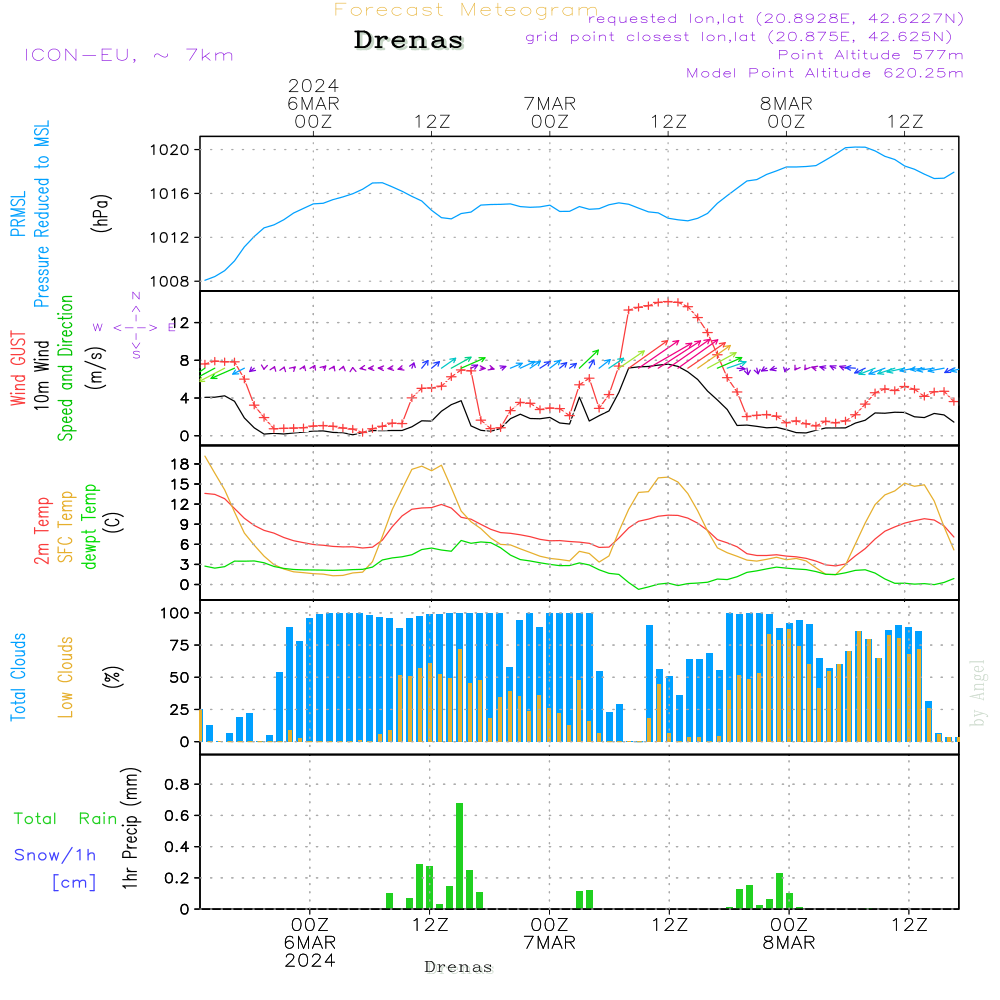Image resolution: width=1000 pixels, height=1000 pixels.
Task: Click the 100 value on the cloud axis
Action: (175, 614)
